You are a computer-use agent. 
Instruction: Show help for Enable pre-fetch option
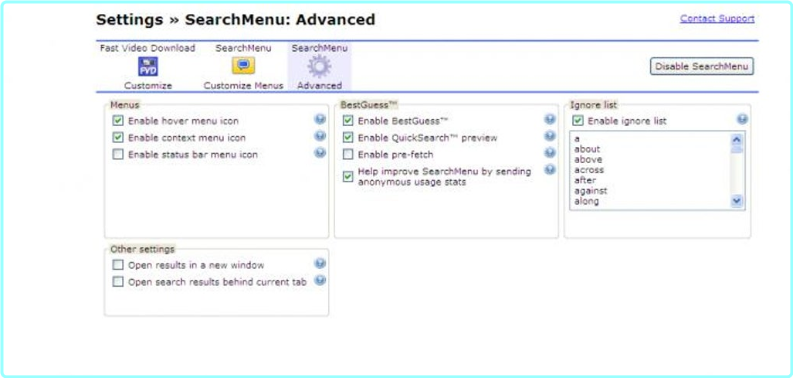550,152
